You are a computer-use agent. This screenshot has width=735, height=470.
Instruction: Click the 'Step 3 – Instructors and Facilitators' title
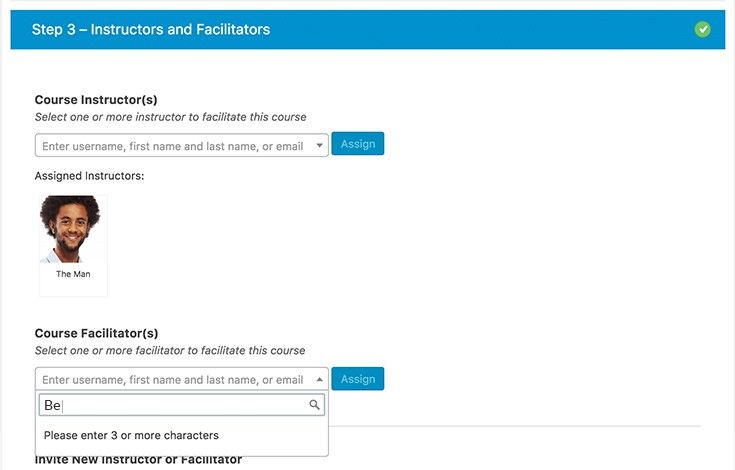tap(151, 30)
